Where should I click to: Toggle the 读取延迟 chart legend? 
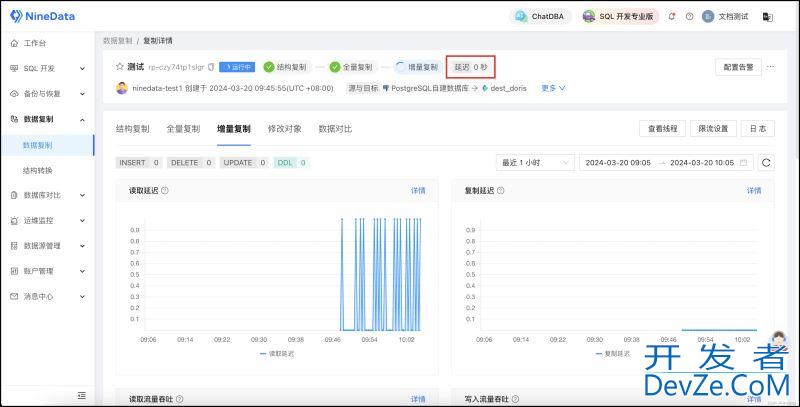[277, 353]
